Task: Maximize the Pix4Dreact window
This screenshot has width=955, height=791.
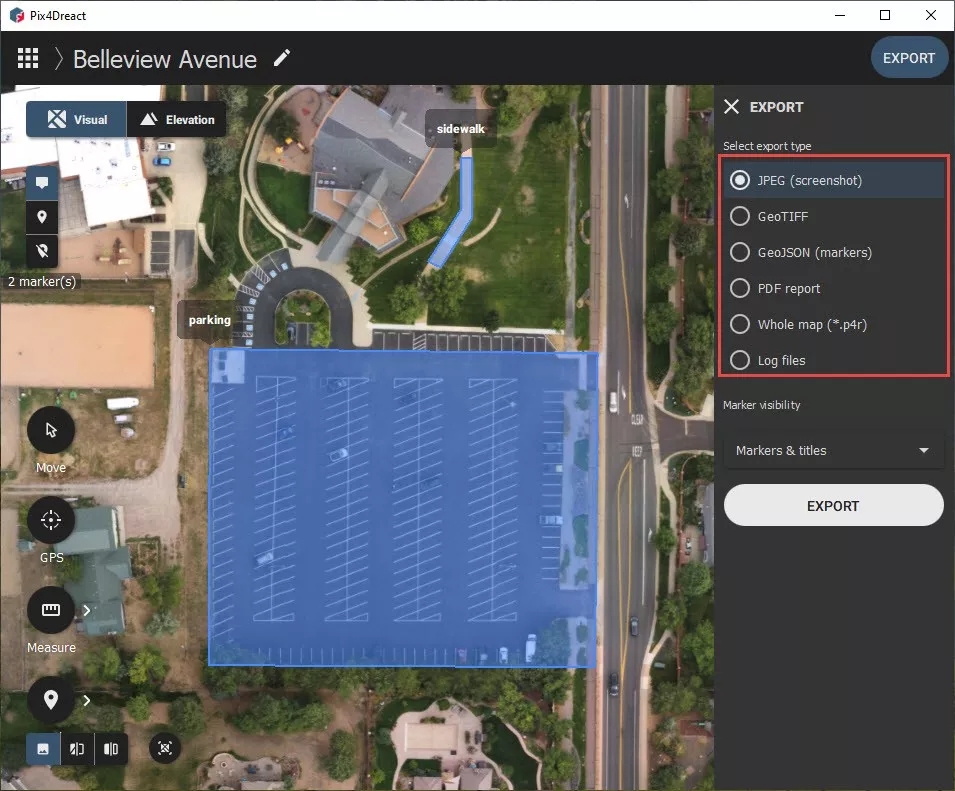Action: 885,15
